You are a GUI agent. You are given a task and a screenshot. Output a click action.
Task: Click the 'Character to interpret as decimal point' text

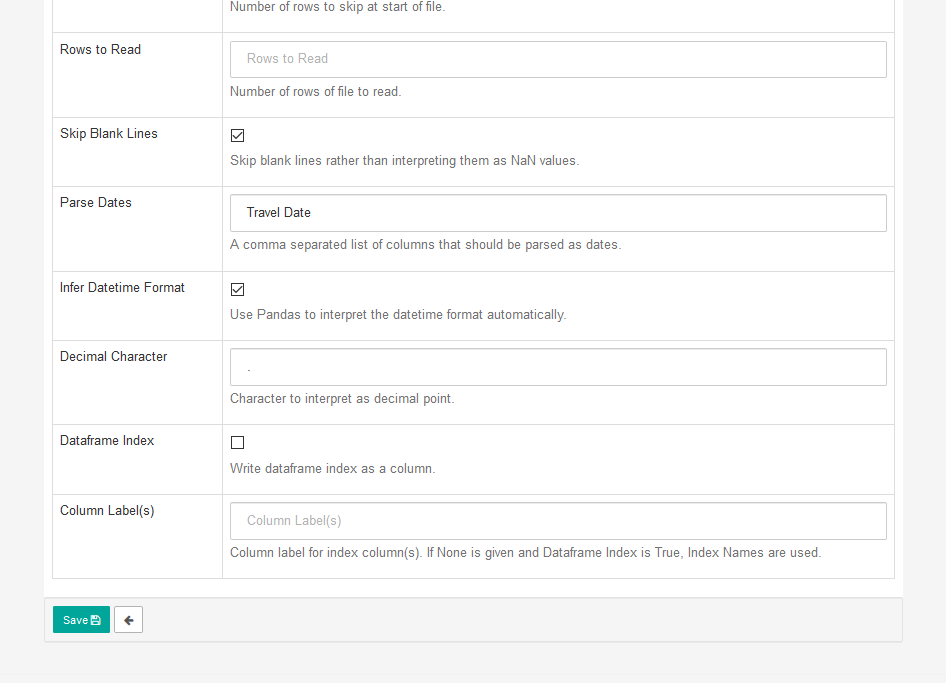(x=342, y=398)
